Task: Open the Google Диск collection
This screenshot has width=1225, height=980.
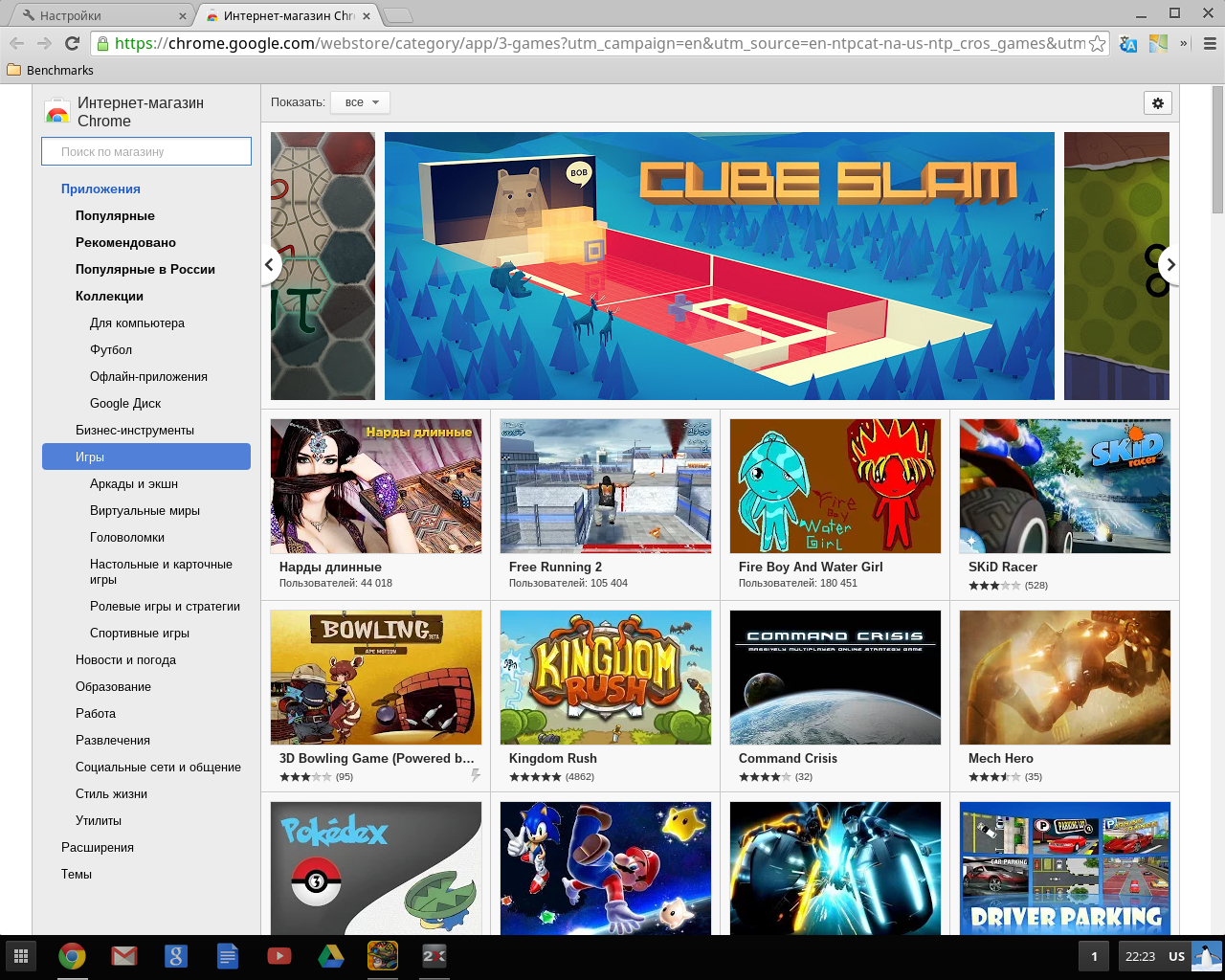Action: pyautogui.click(x=125, y=403)
